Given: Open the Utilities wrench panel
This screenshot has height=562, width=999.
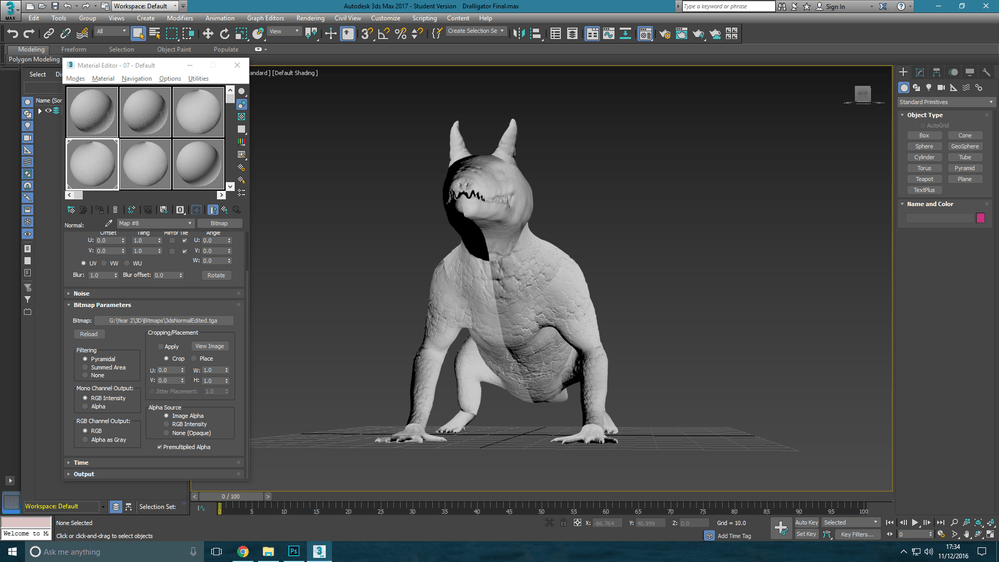Looking at the screenshot, I should [985, 72].
